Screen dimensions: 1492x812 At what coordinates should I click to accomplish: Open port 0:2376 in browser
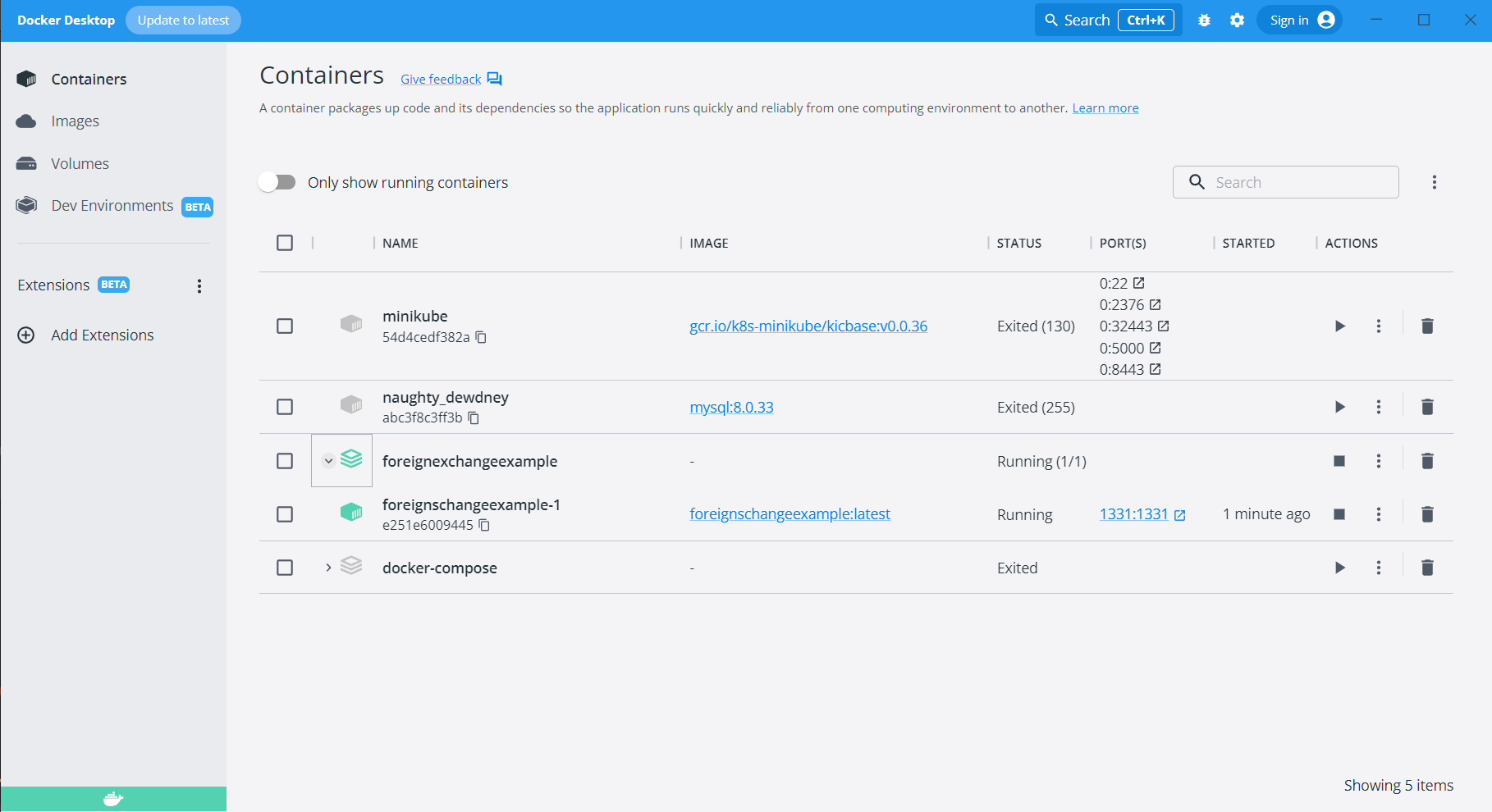[x=1155, y=305]
